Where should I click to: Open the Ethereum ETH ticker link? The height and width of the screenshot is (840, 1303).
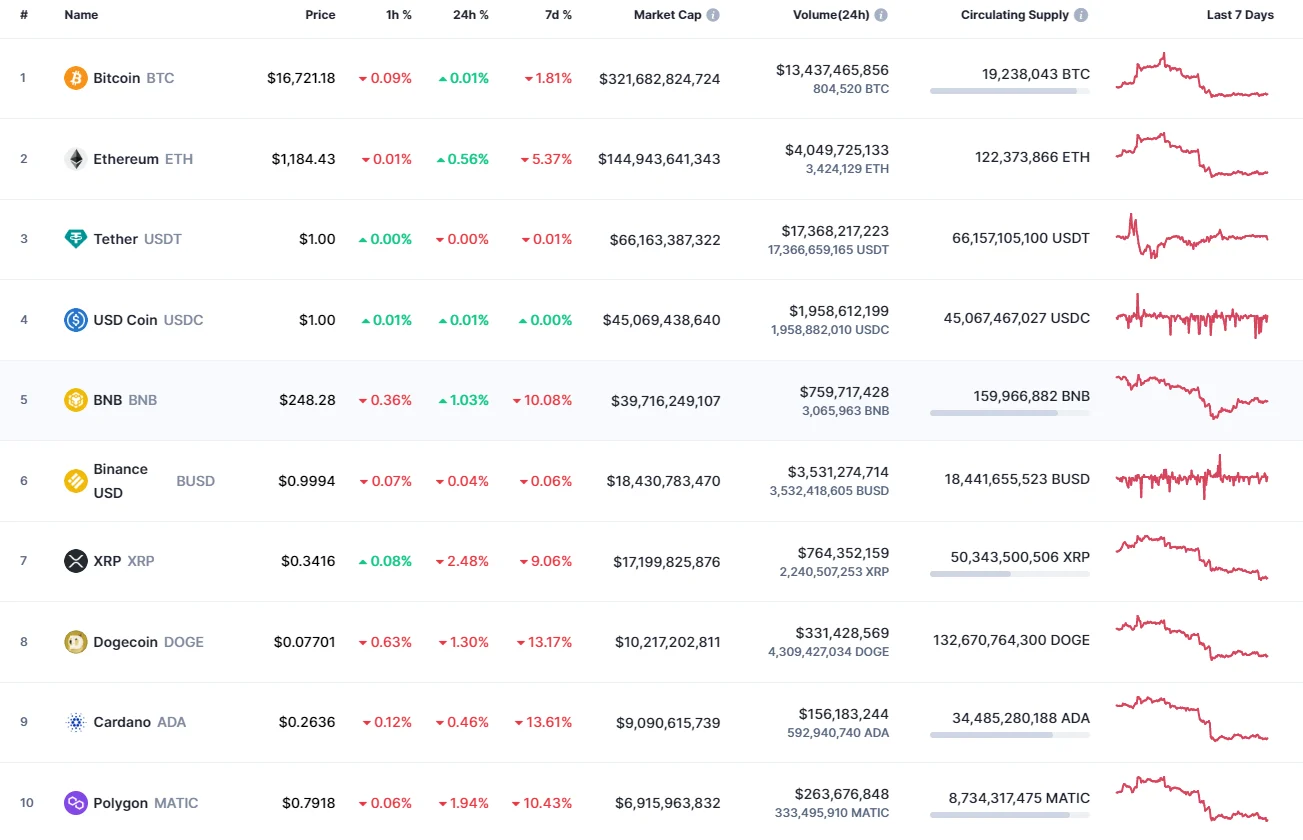tap(178, 158)
